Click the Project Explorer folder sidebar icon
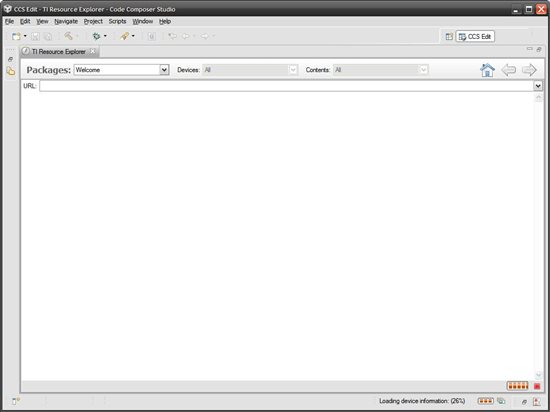 pyautogui.click(x=11, y=71)
